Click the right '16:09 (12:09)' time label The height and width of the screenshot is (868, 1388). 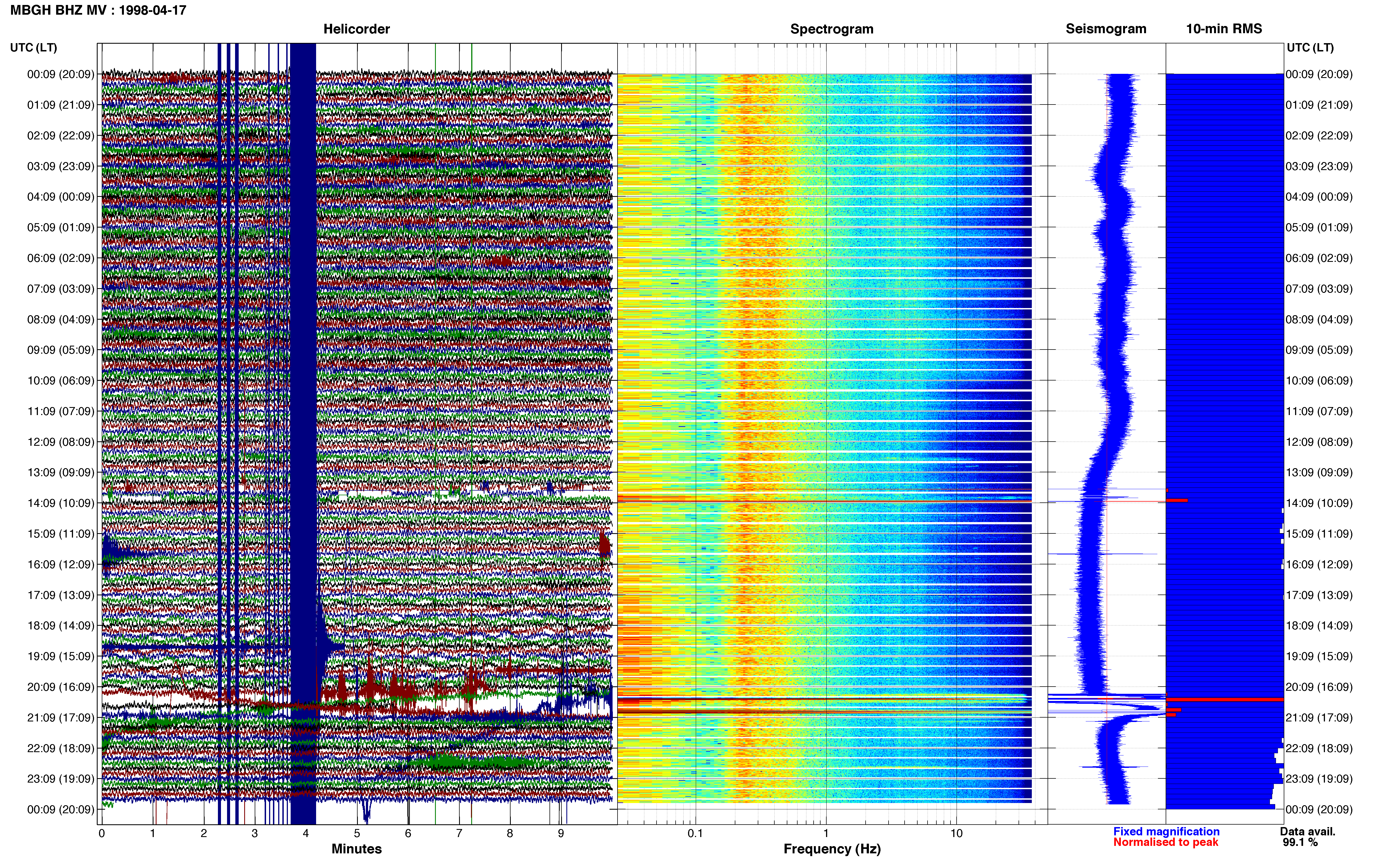[1319, 564]
